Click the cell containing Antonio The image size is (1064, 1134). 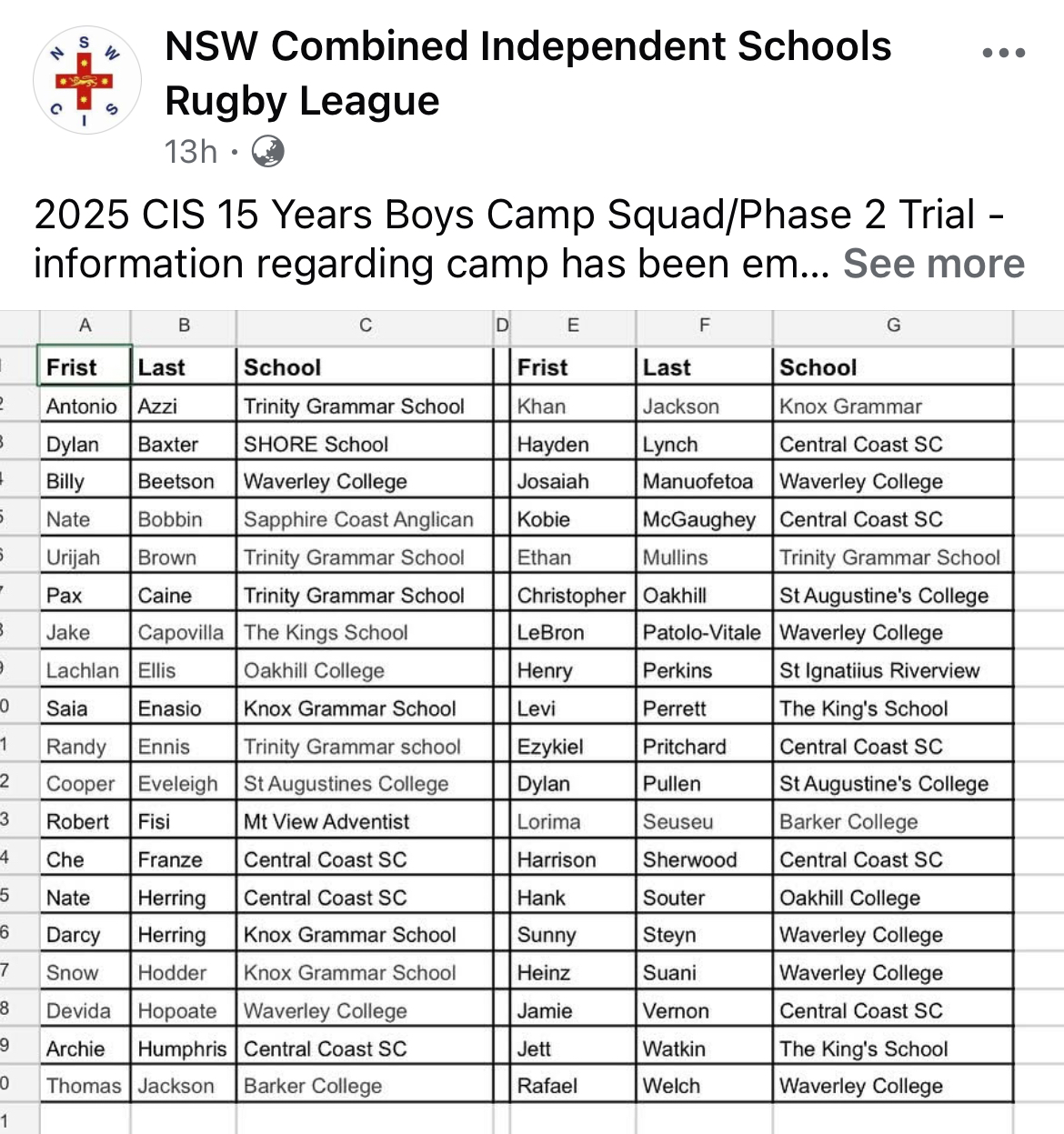[x=85, y=406]
